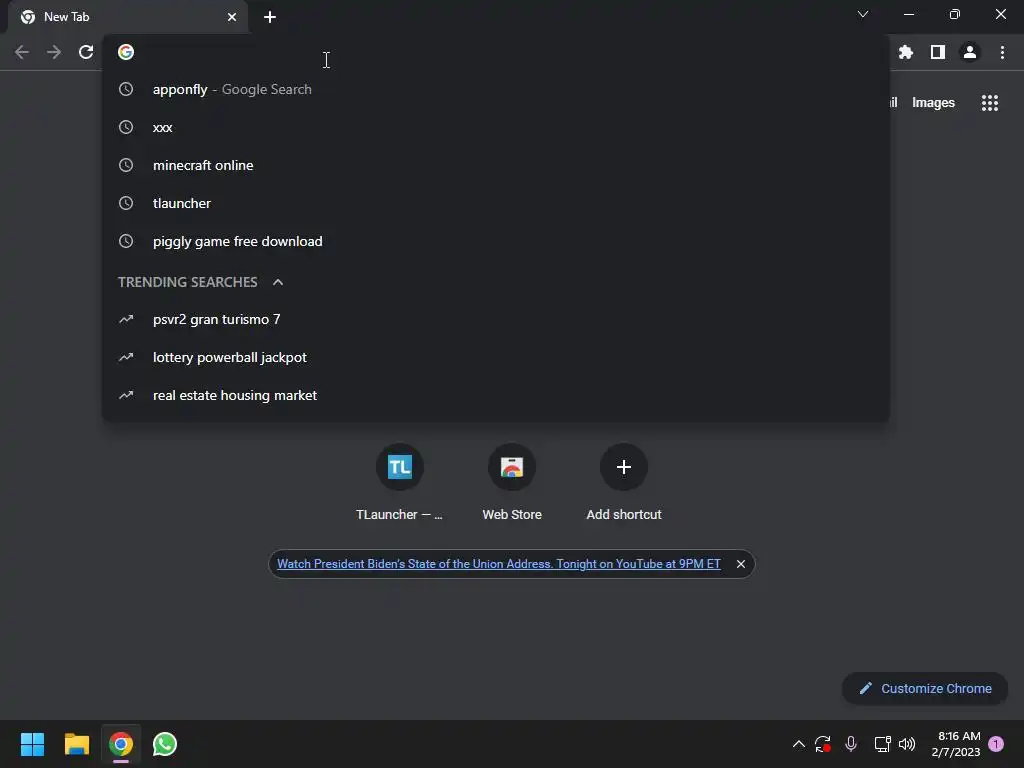Viewport: 1024px width, 768px height.
Task: Click the sync tray icon with the red dot
Action: click(823, 744)
